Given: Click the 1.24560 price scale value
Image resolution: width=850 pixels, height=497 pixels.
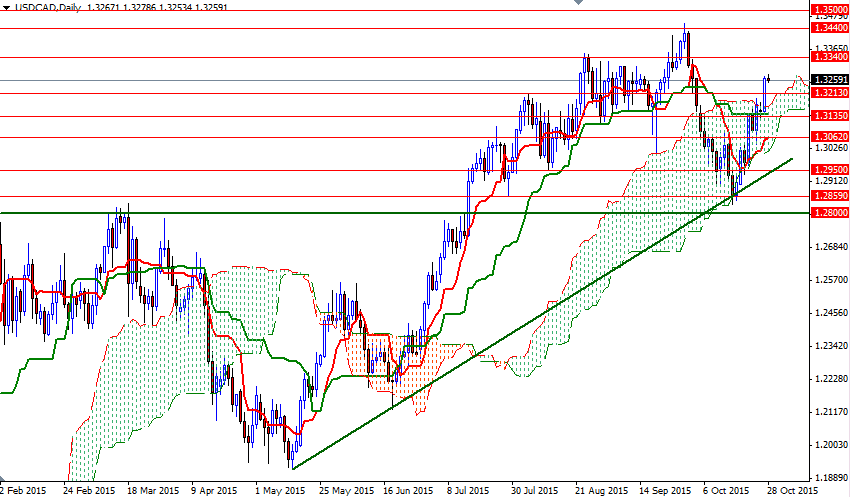Looking at the screenshot, I should point(830,313).
